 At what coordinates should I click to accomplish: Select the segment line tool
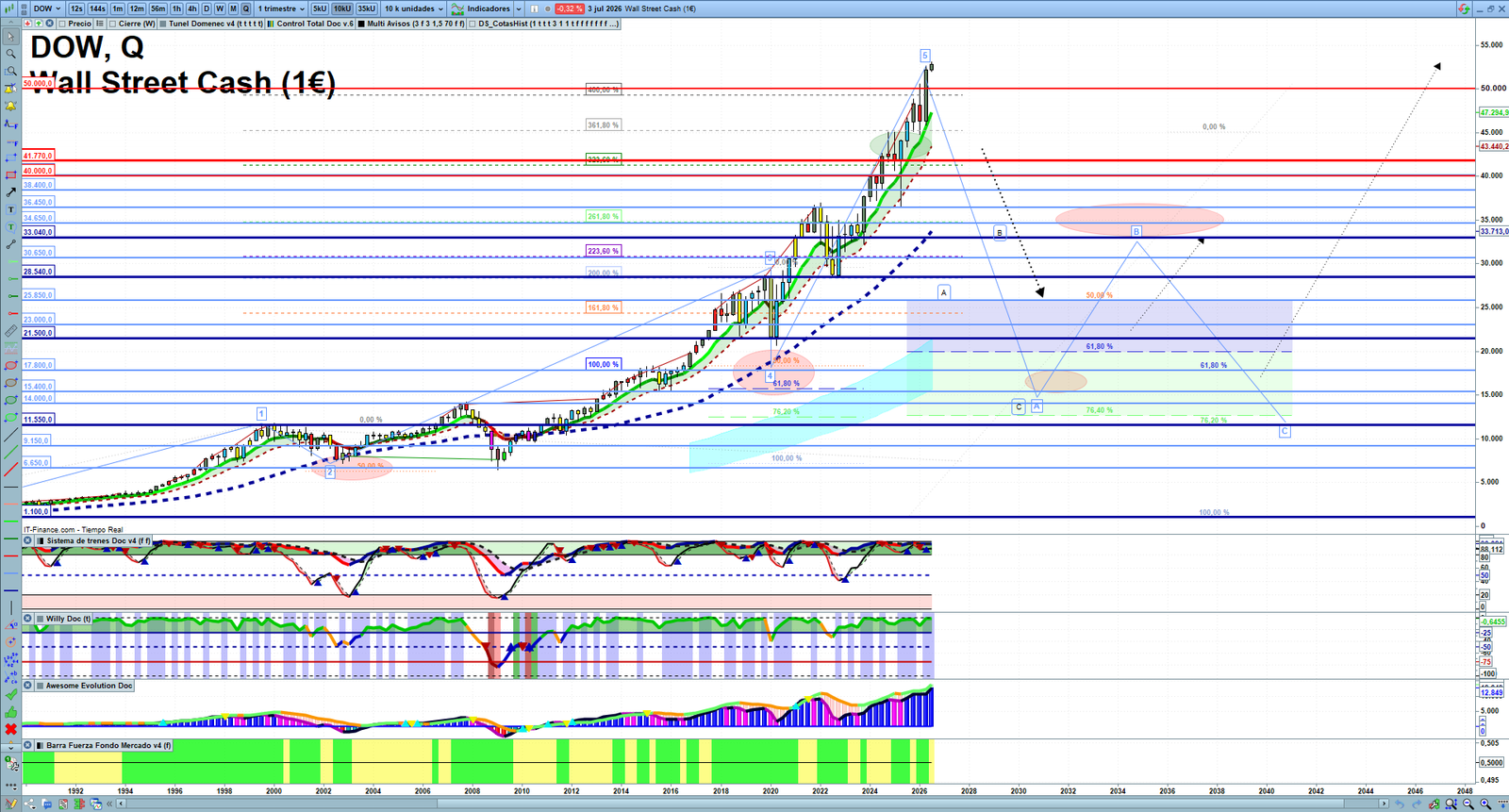[x=10, y=244]
